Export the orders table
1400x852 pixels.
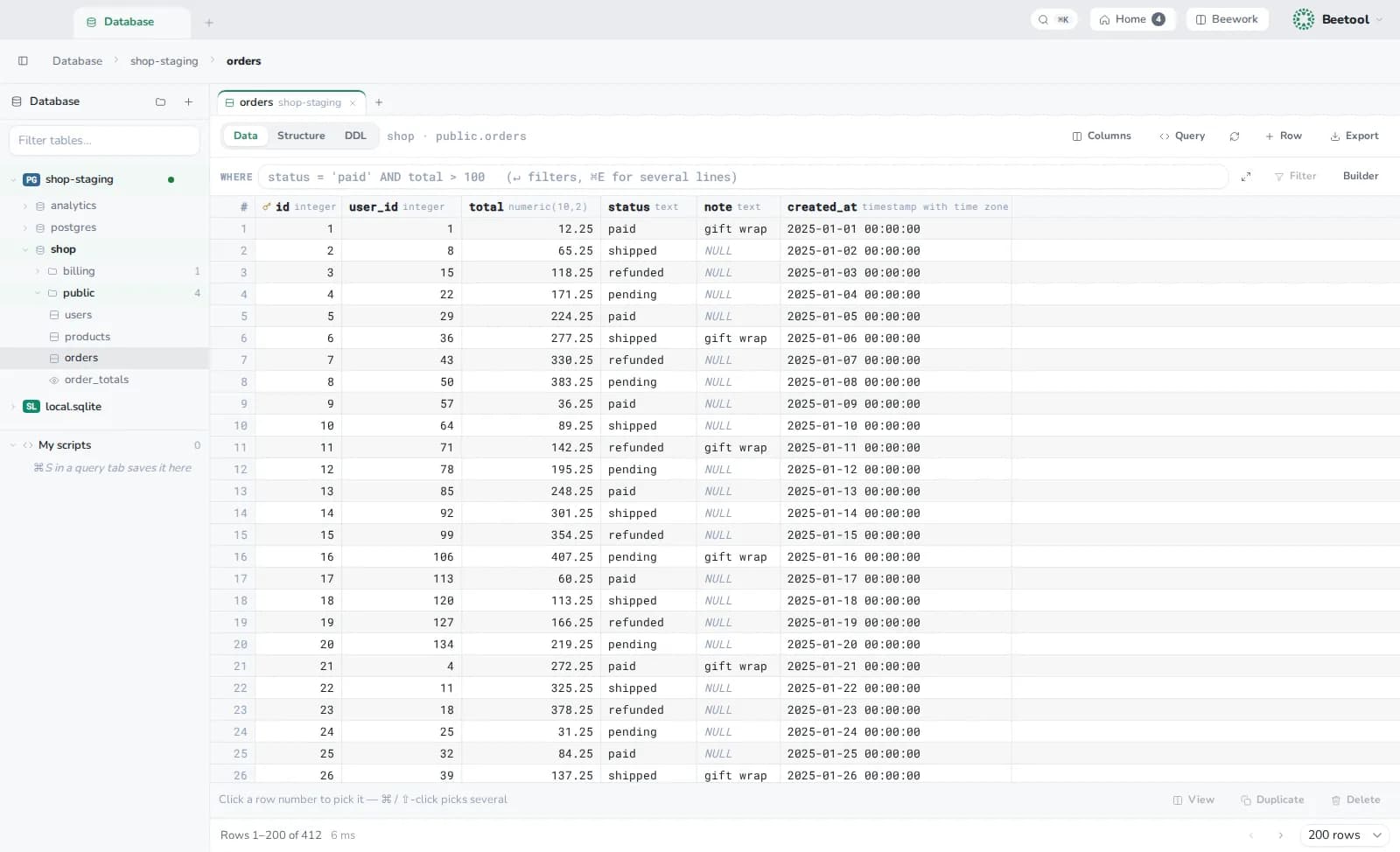tap(1354, 136)
